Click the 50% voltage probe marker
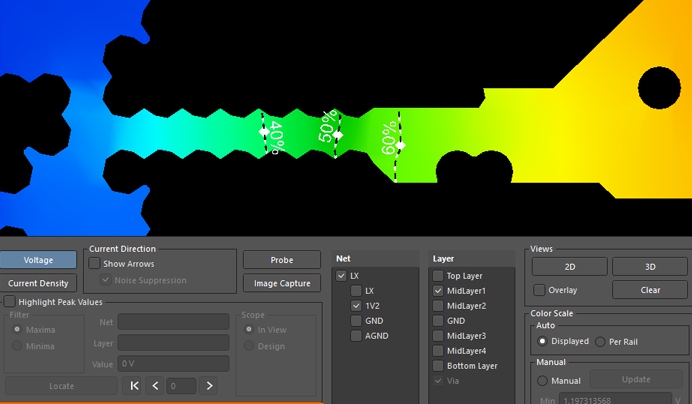692x404 pixels. (x=338, y=134)
